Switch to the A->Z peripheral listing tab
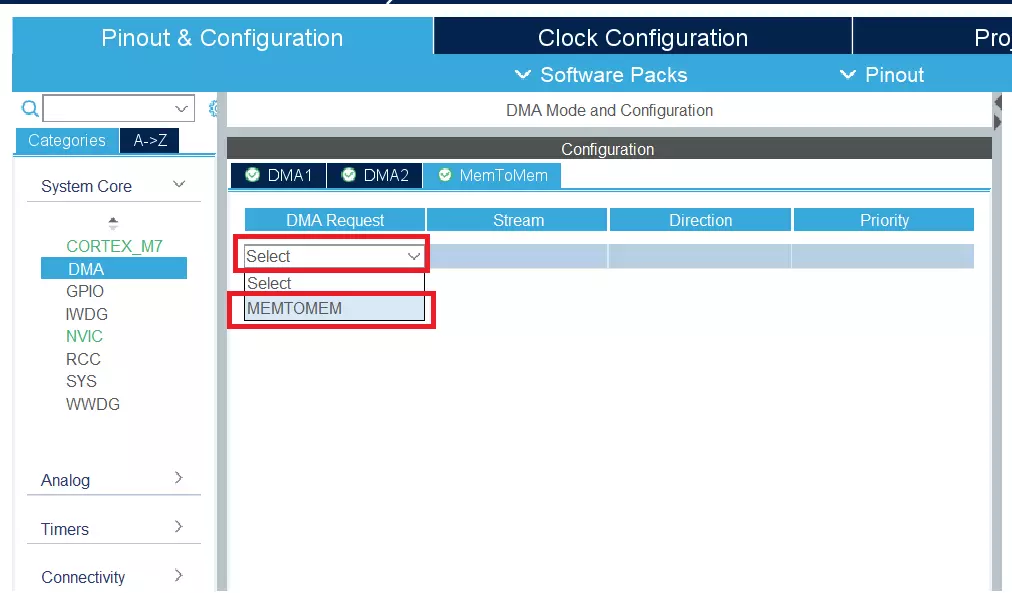This screenshot has width=1012, height=593. point(149,140)
